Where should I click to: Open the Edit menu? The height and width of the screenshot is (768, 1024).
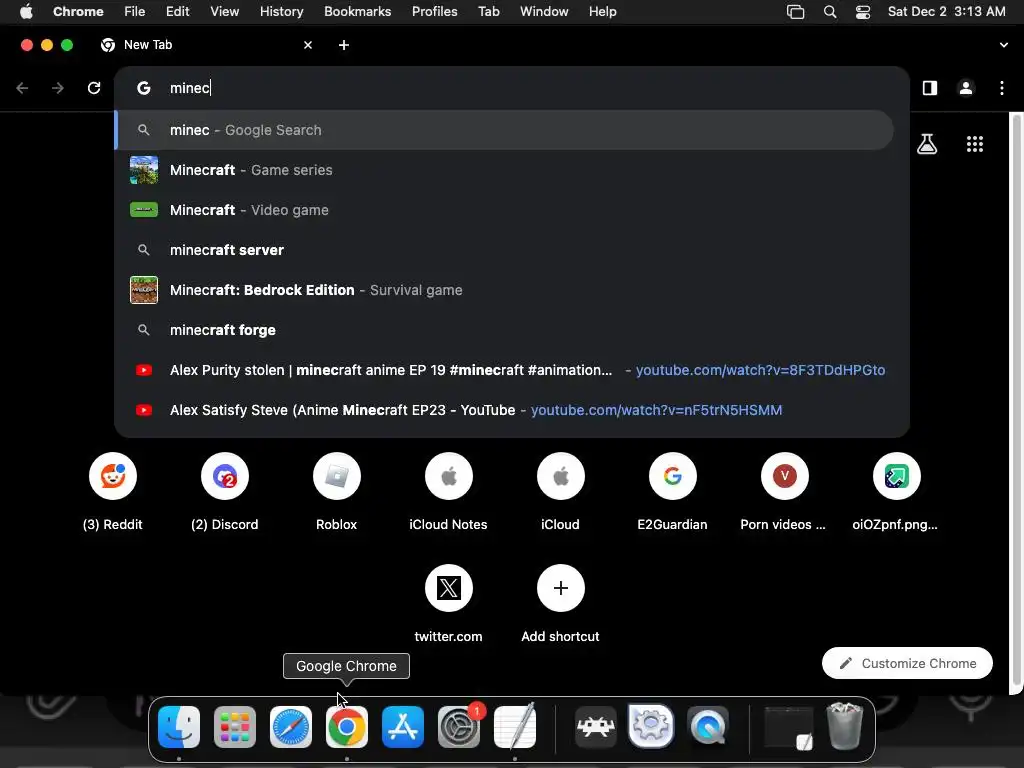pos(178,12)
